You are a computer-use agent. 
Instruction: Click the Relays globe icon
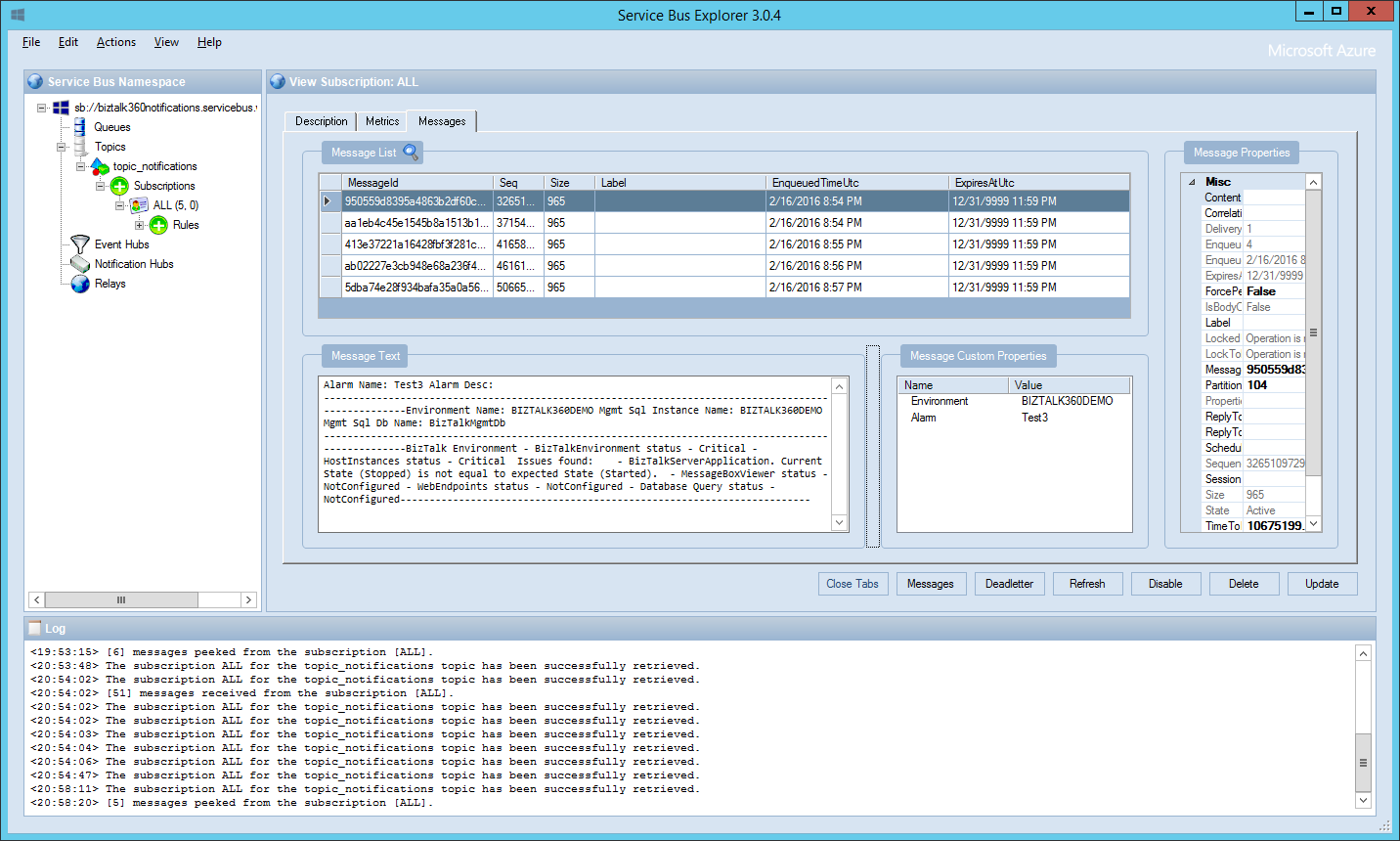[x=80, y=284]
